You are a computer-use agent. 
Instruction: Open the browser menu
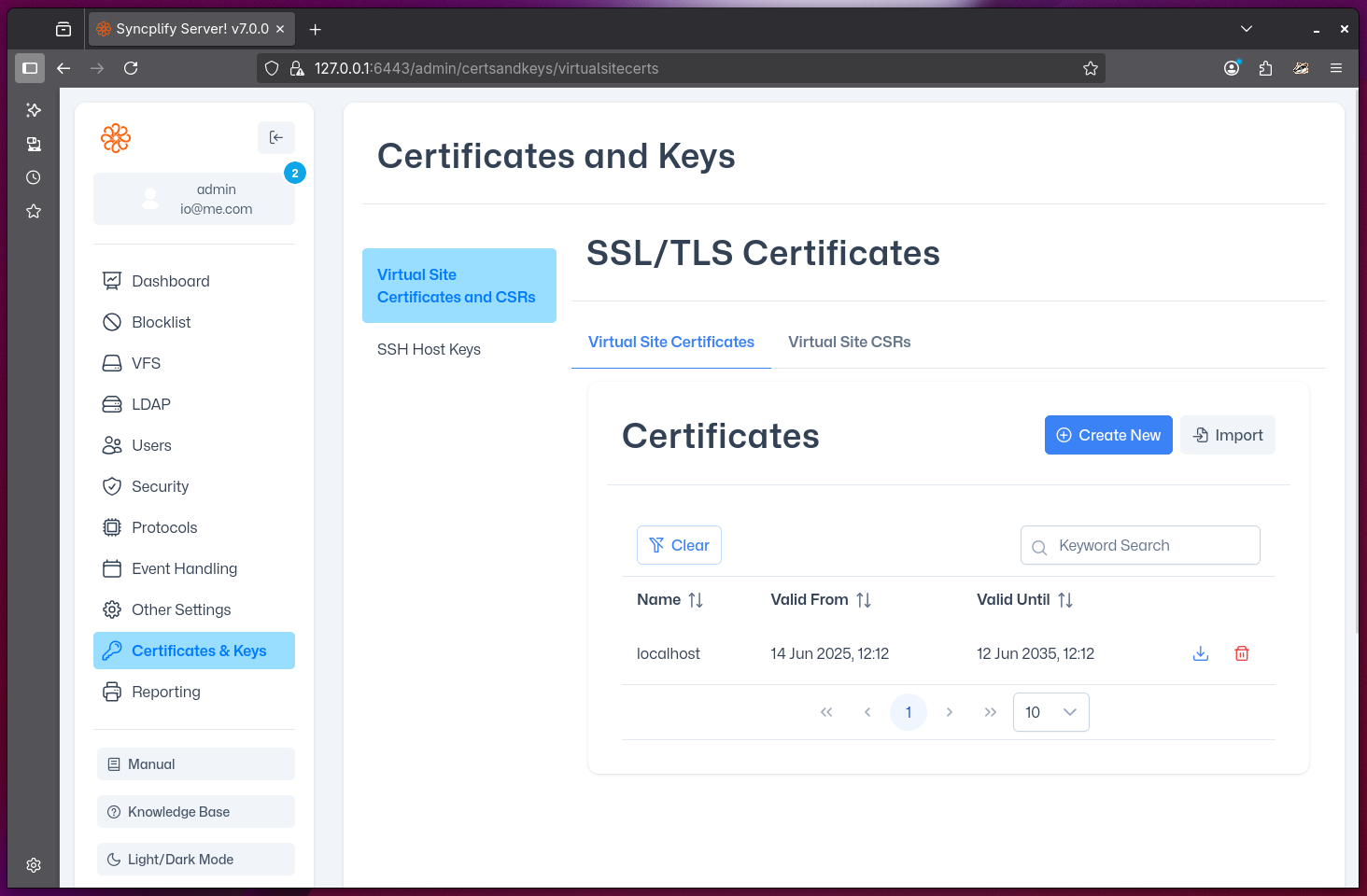[x=1336, y=68]
